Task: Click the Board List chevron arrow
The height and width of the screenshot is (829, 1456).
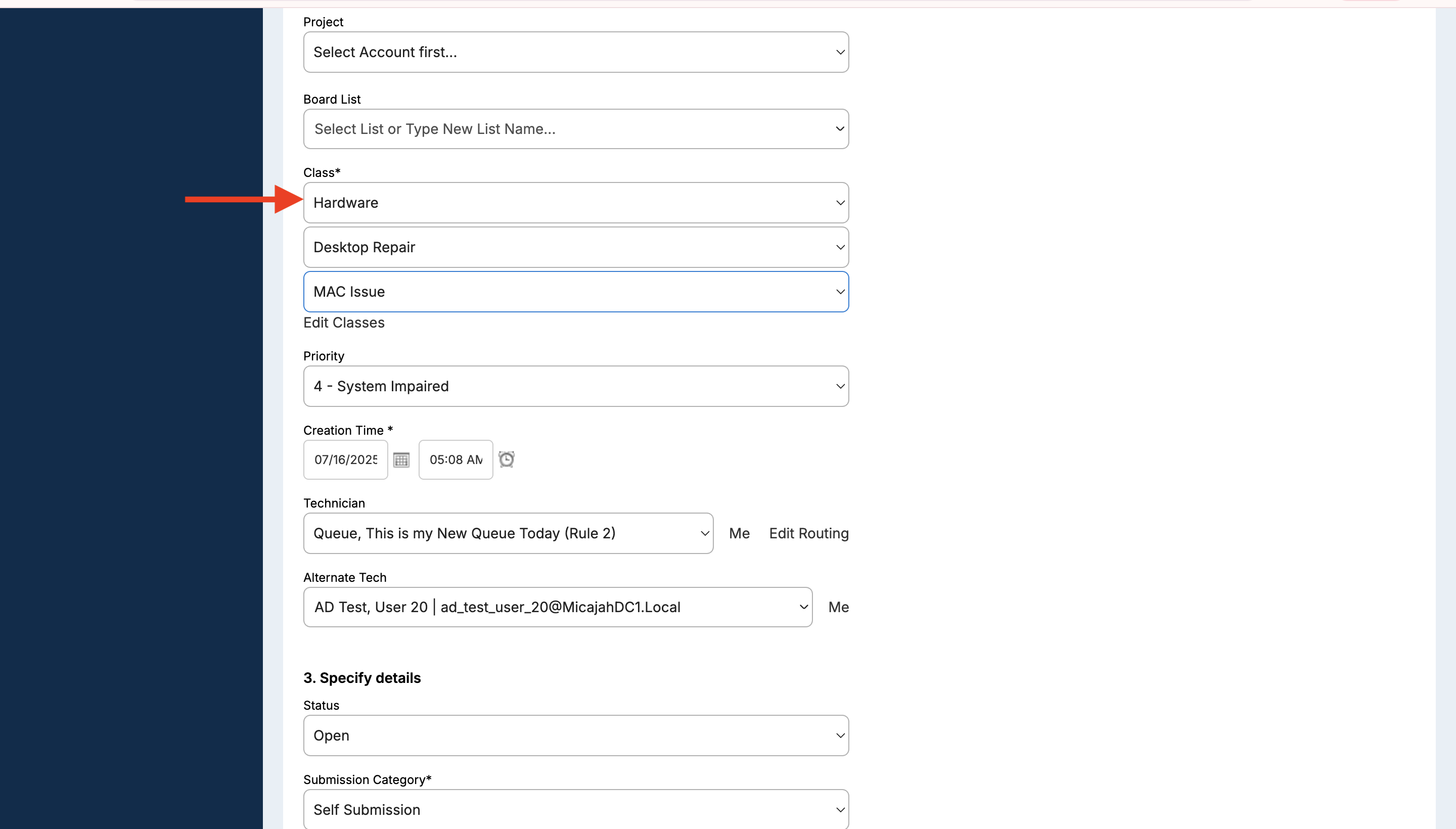Action: click(x=839, y=129)
